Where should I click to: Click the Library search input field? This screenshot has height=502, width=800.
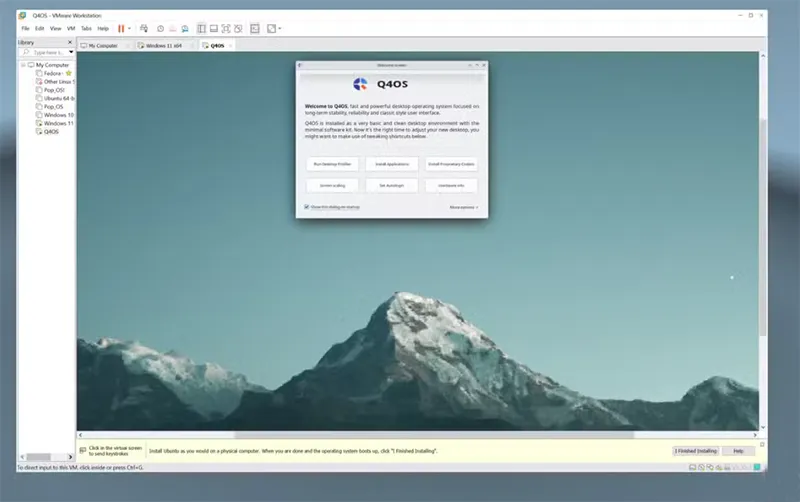click(x=47, y=53)
